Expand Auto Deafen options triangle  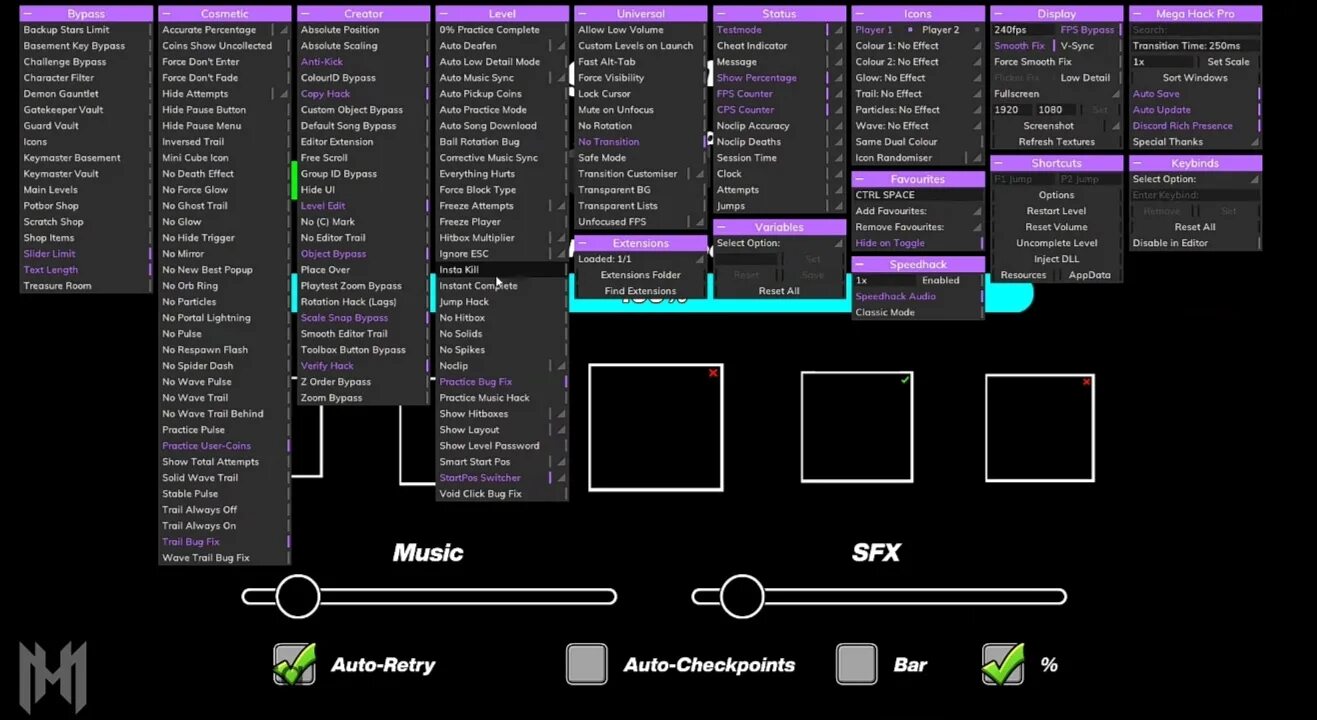[x=562, y=47]
